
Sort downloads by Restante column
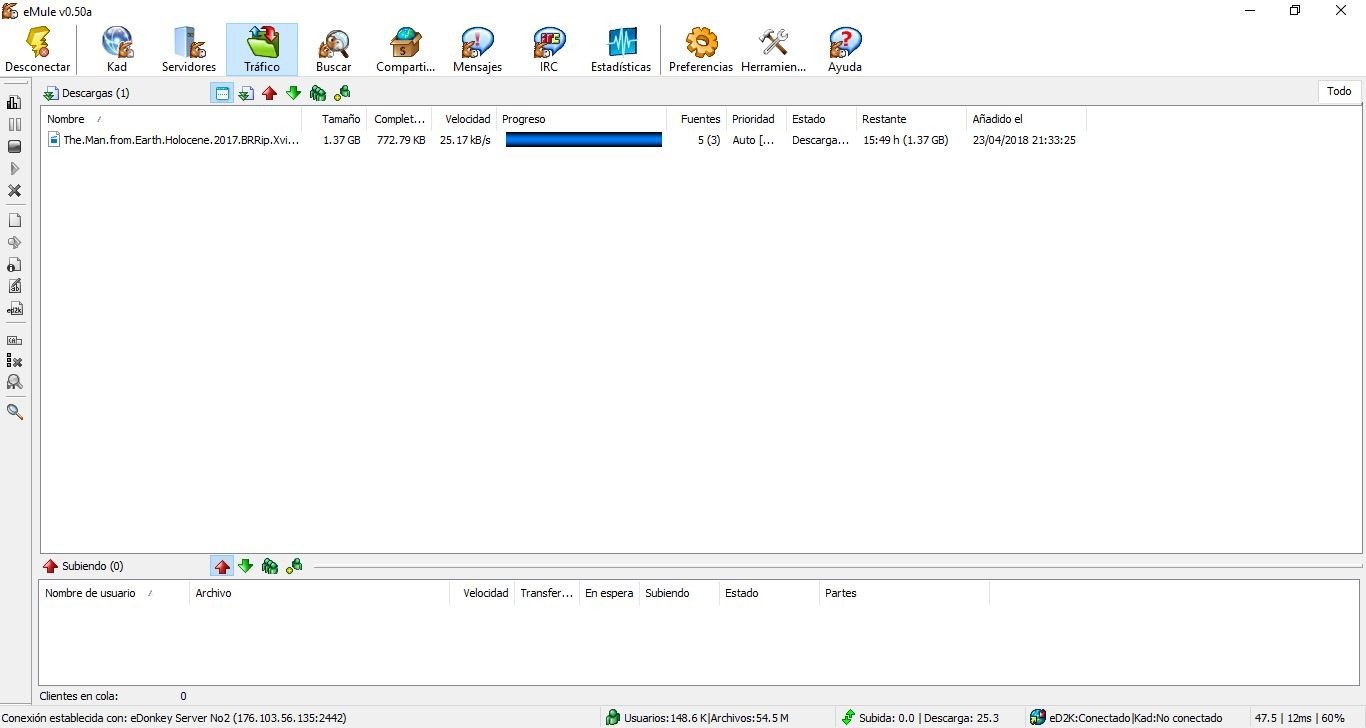click(x=911, y=119)
